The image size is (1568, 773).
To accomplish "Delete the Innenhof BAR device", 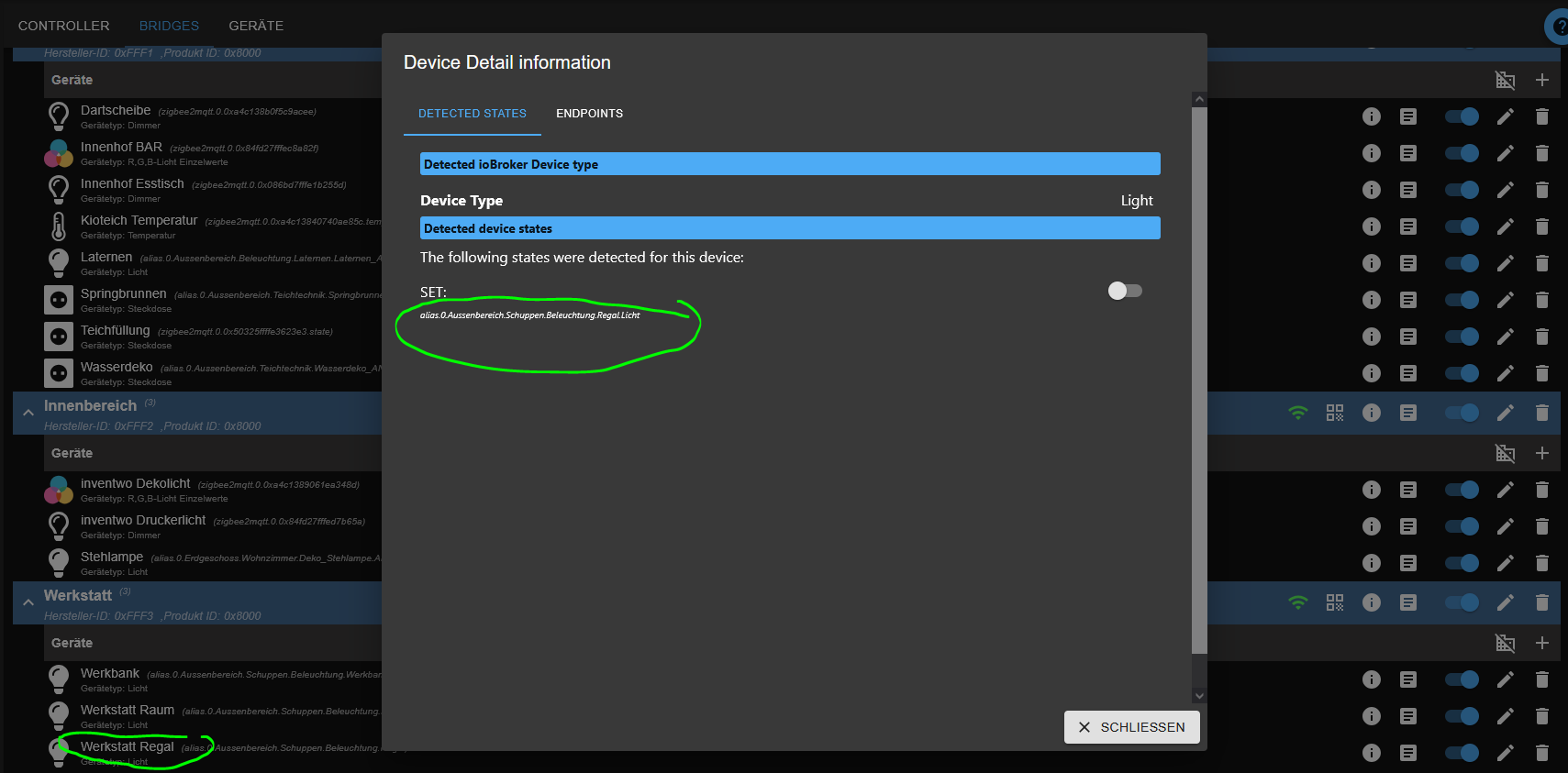I will click(1542, 153).
